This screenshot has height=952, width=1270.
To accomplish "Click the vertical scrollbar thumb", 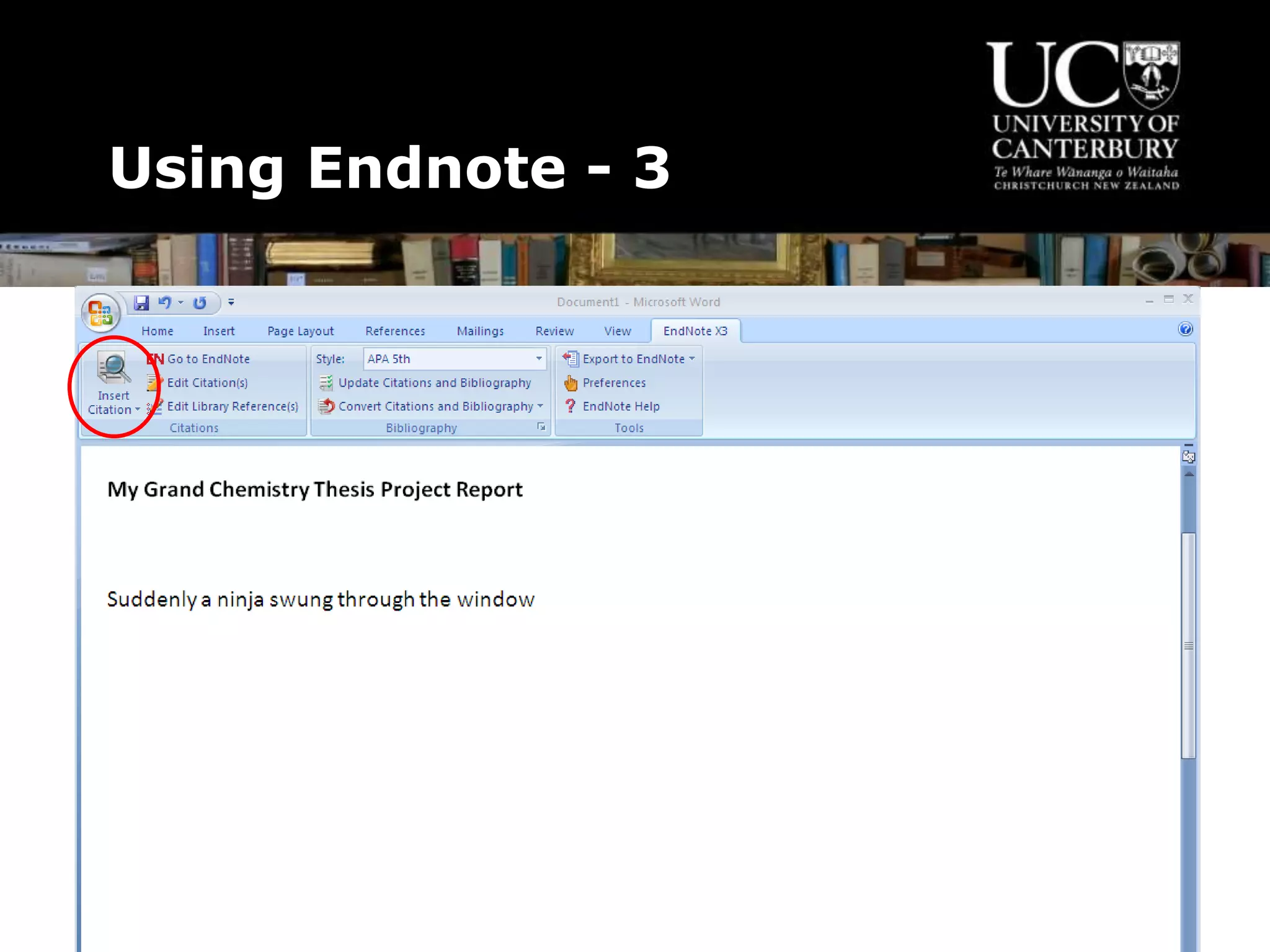I will [1188, 645].
